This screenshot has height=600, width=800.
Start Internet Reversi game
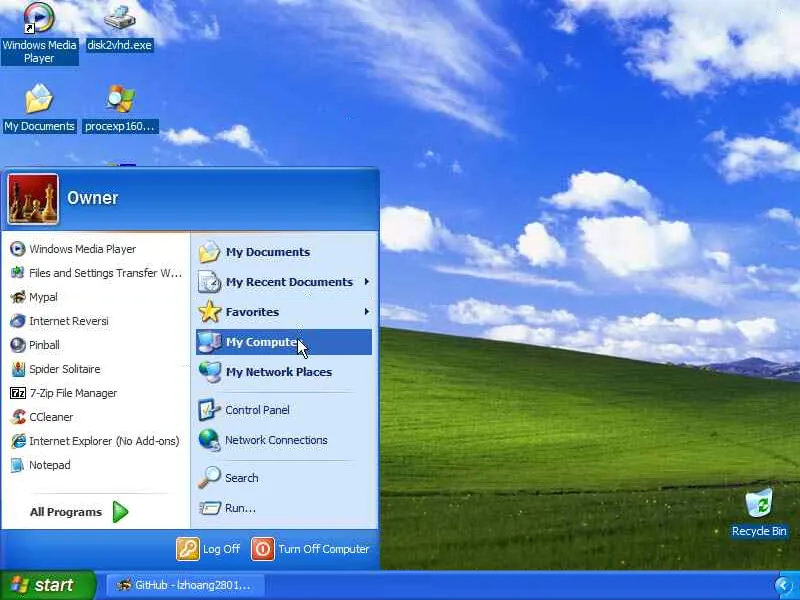tap(95, 321)
